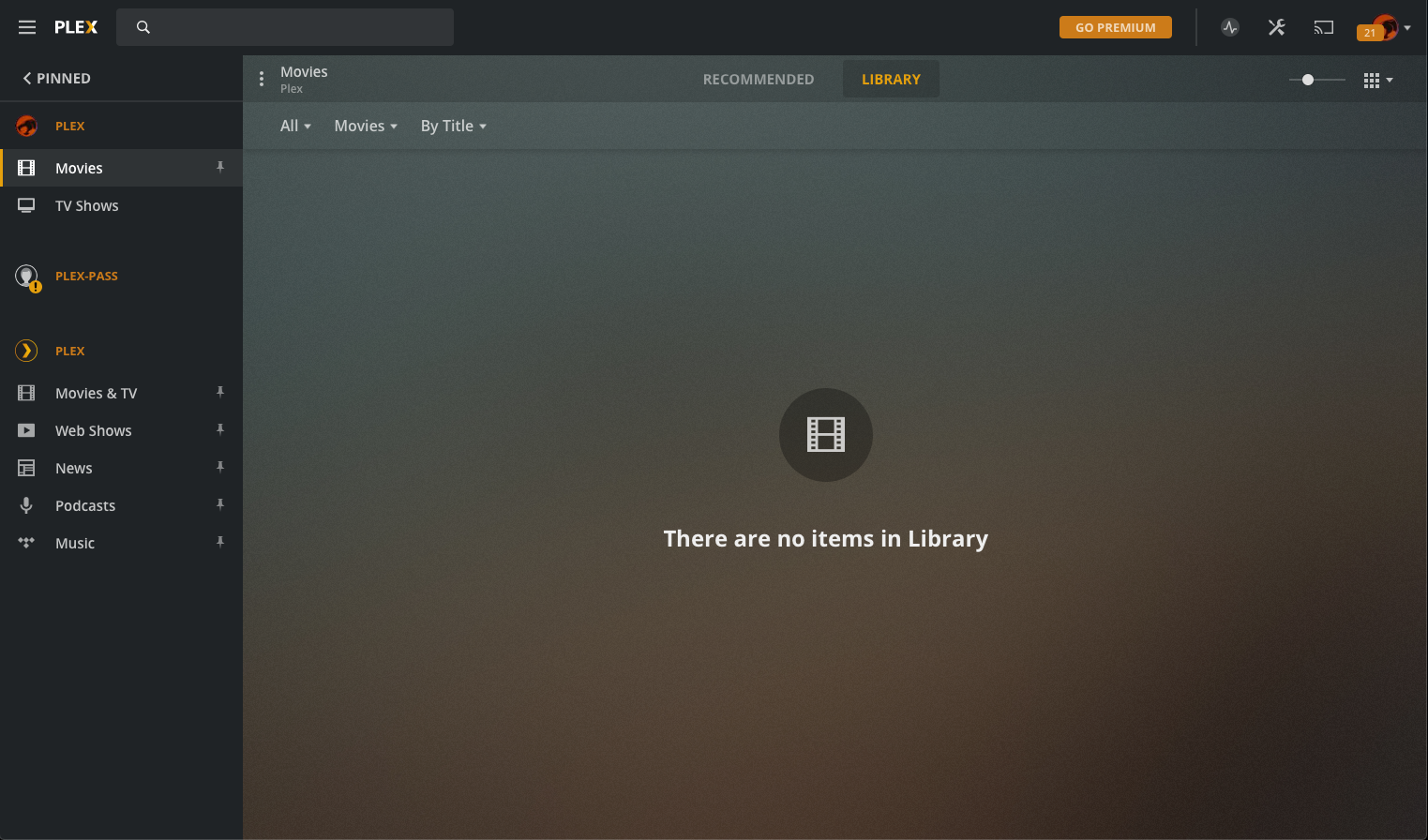The width and height of the screenshot is (1428, 840).
Task: Click the Plex server avatar icon
Action: (x=26, y=126)
